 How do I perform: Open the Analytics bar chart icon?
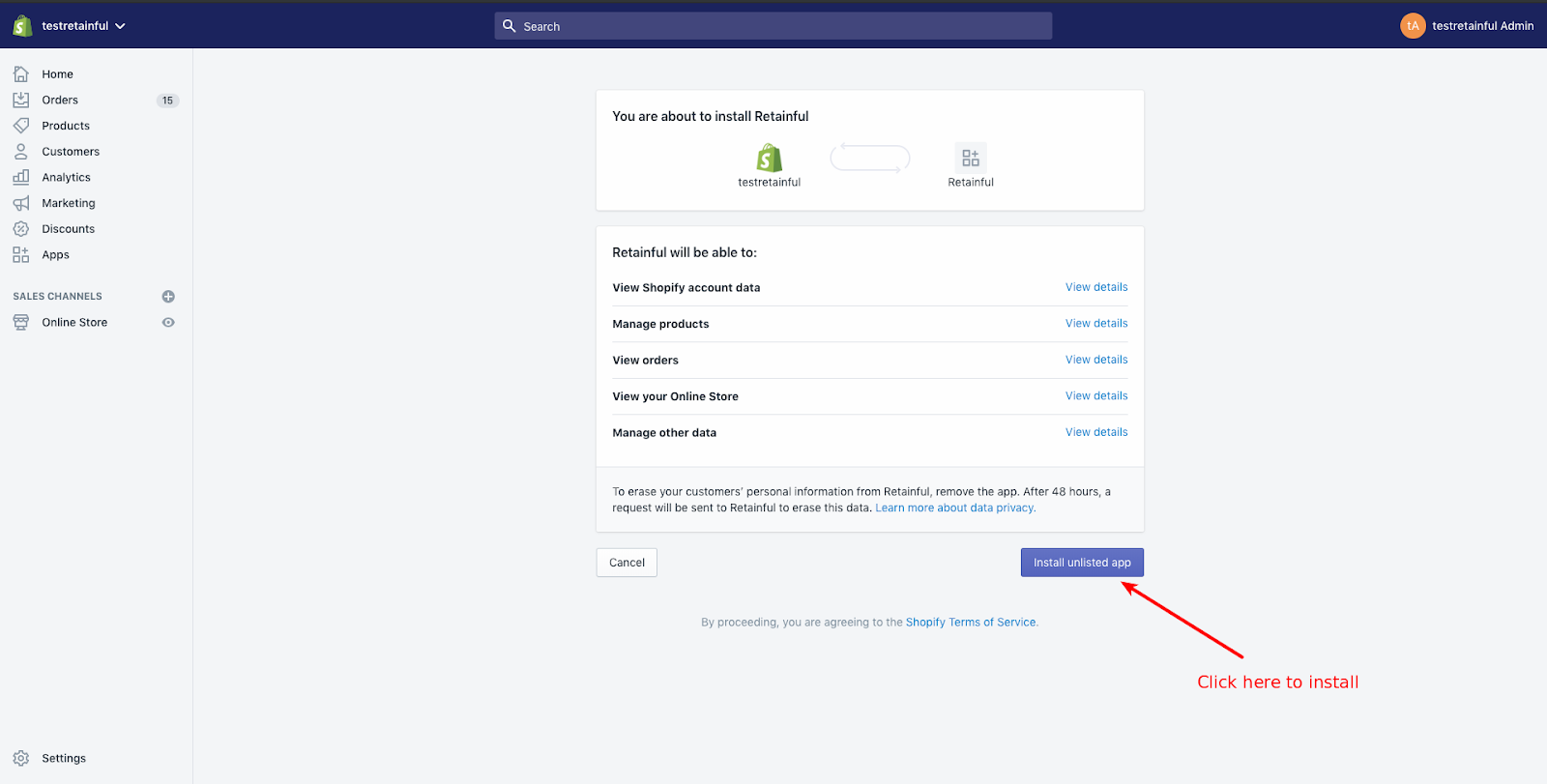click(x=21, y=177)
